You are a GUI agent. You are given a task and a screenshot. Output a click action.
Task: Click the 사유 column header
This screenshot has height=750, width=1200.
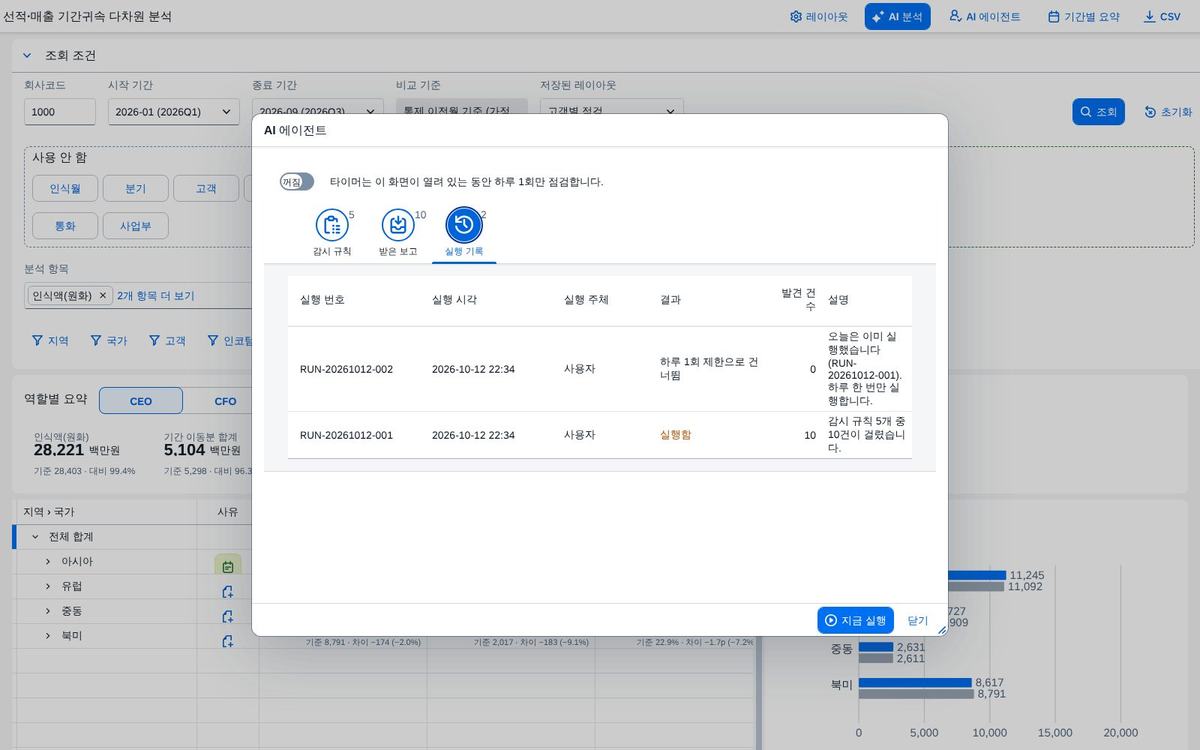(228, 512)
